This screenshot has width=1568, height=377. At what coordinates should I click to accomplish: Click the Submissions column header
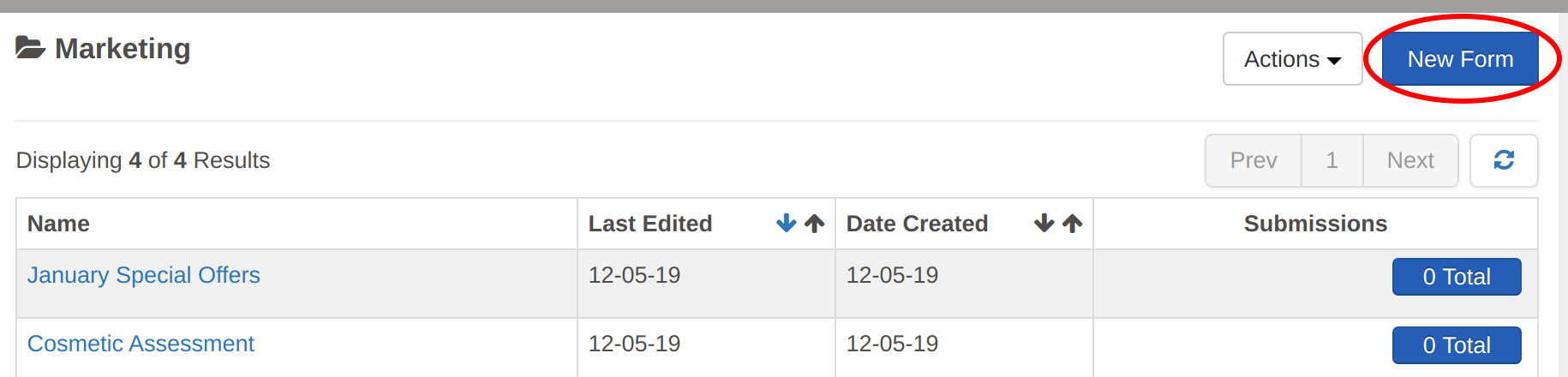click(1315, 224)
